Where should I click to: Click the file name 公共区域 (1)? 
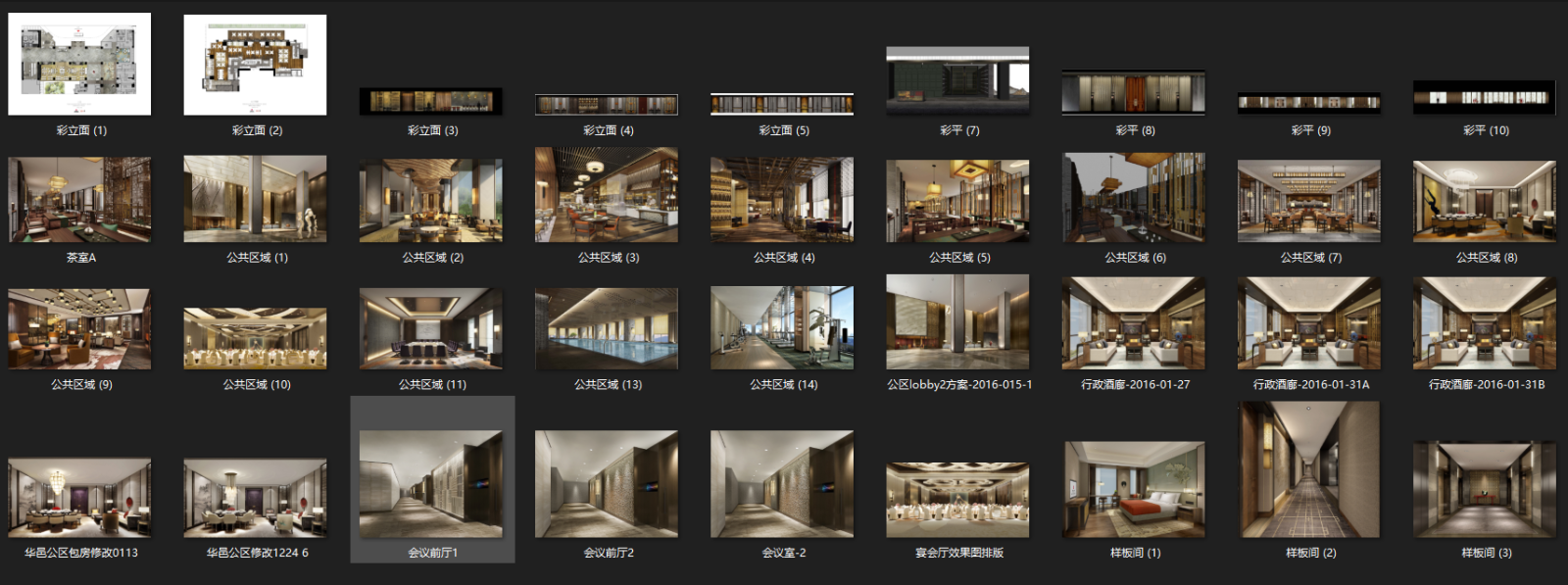[x=257, y=258]
